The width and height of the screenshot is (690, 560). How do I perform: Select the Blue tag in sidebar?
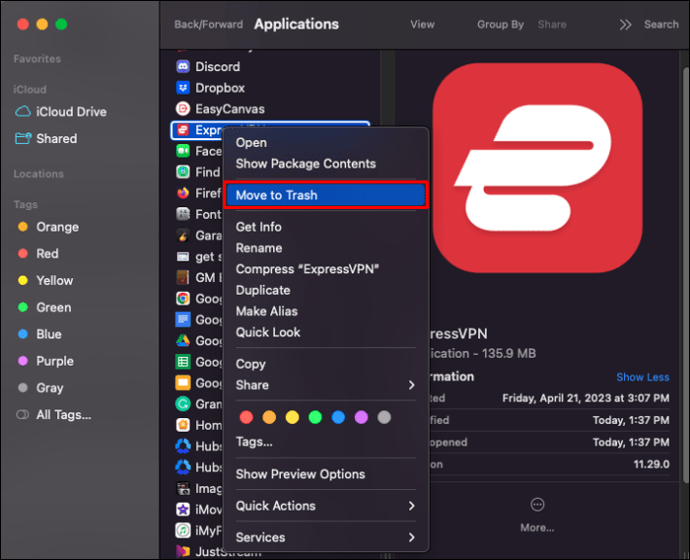[x=40, y=334]
